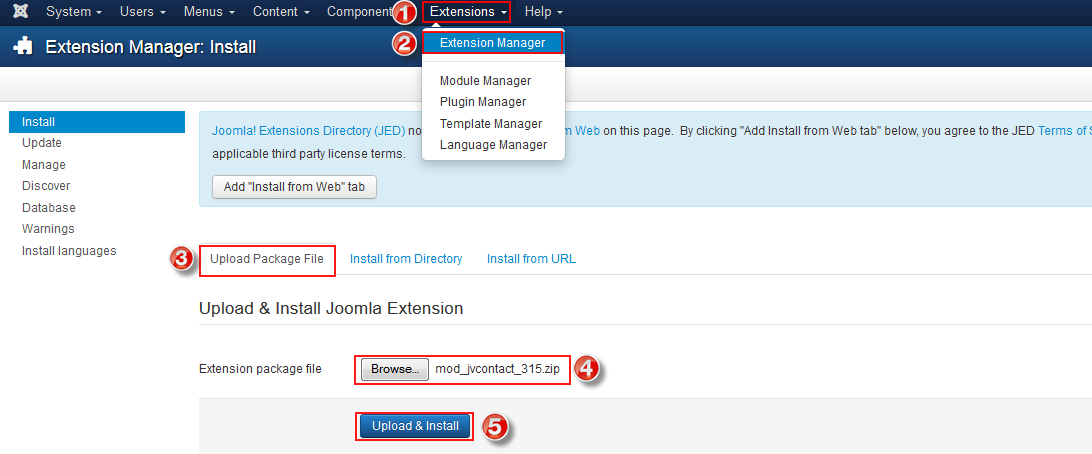
Task: Click the Extension package file label
Action: pyautogui.click(x=260, y=369)
